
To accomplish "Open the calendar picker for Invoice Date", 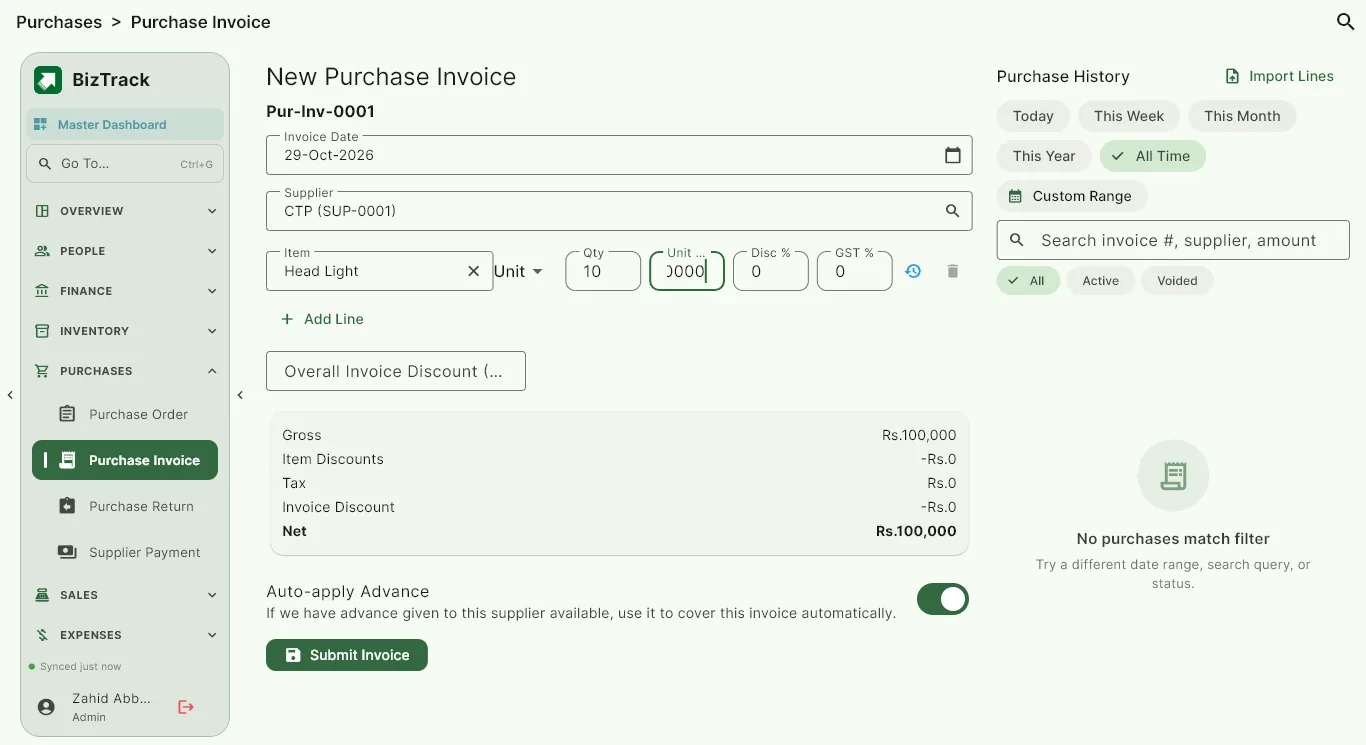I will (x=952, y=155).
